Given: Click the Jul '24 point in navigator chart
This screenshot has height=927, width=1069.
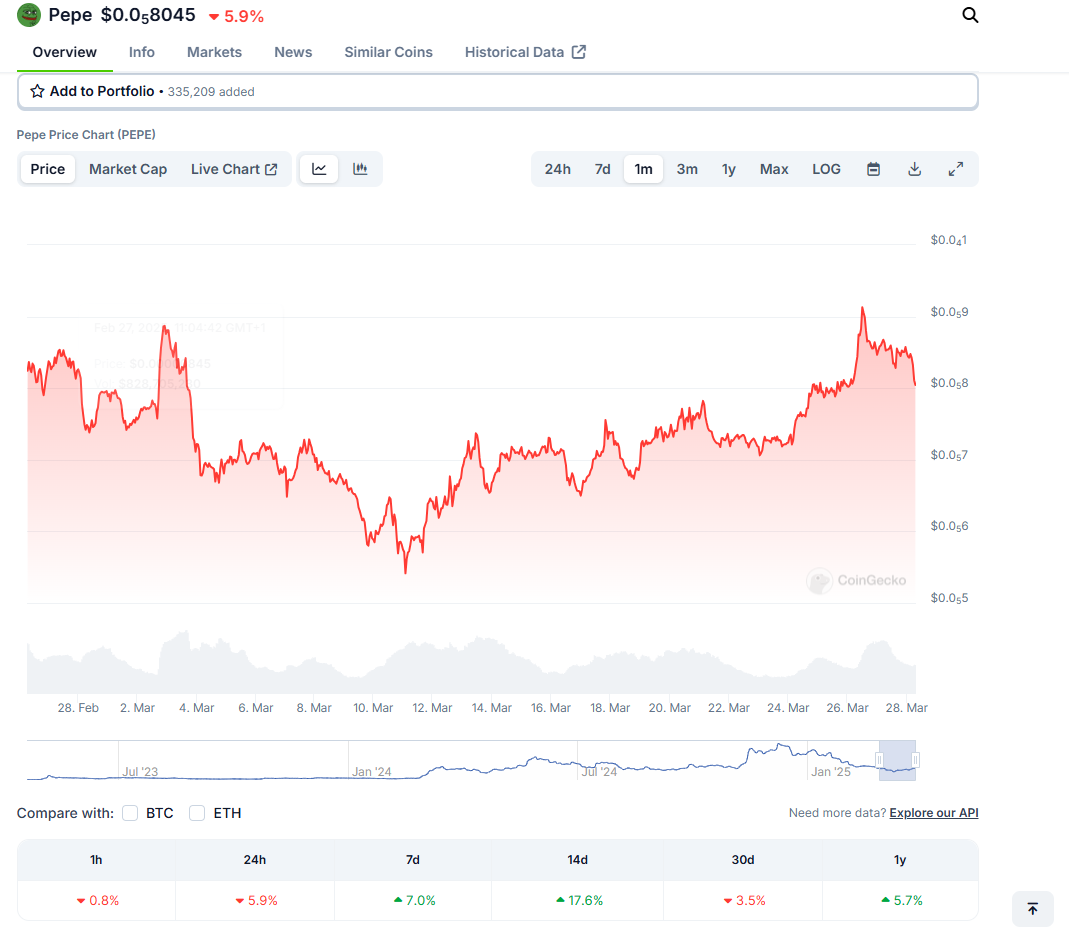Looking at the screenshot, I should pos(599,772).
